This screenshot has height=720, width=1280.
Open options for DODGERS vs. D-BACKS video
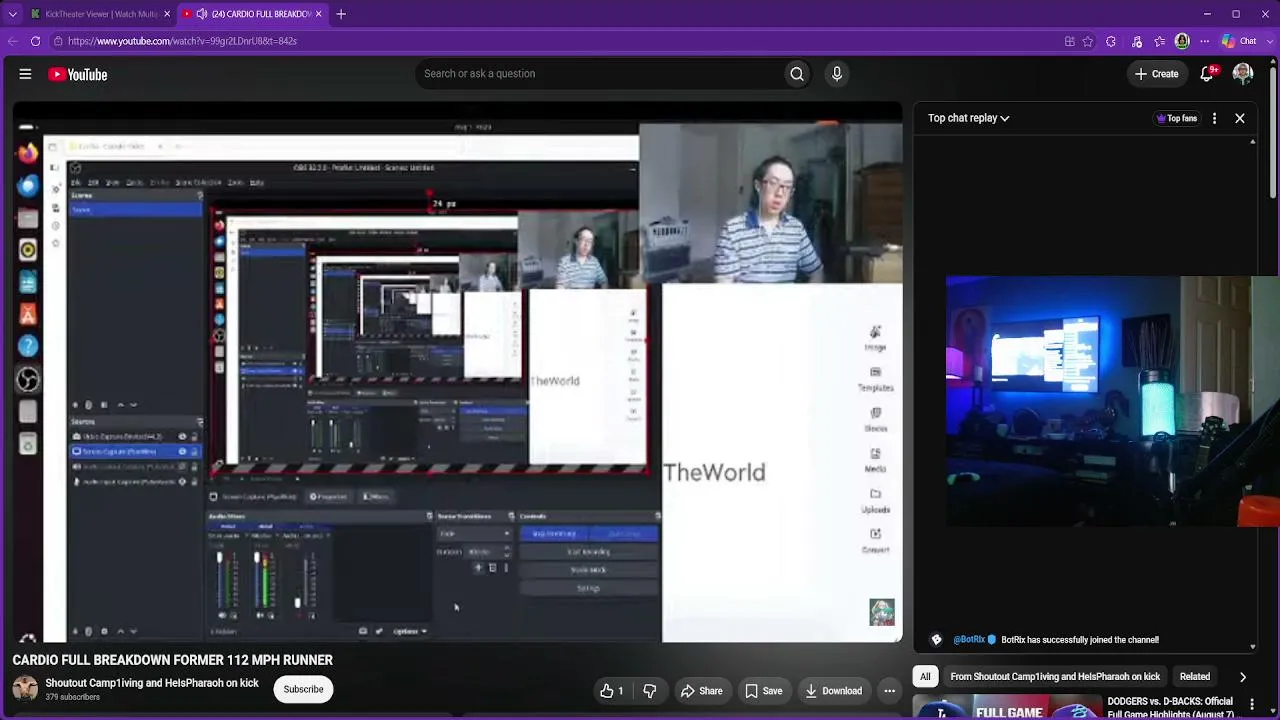click(1252, 705)
